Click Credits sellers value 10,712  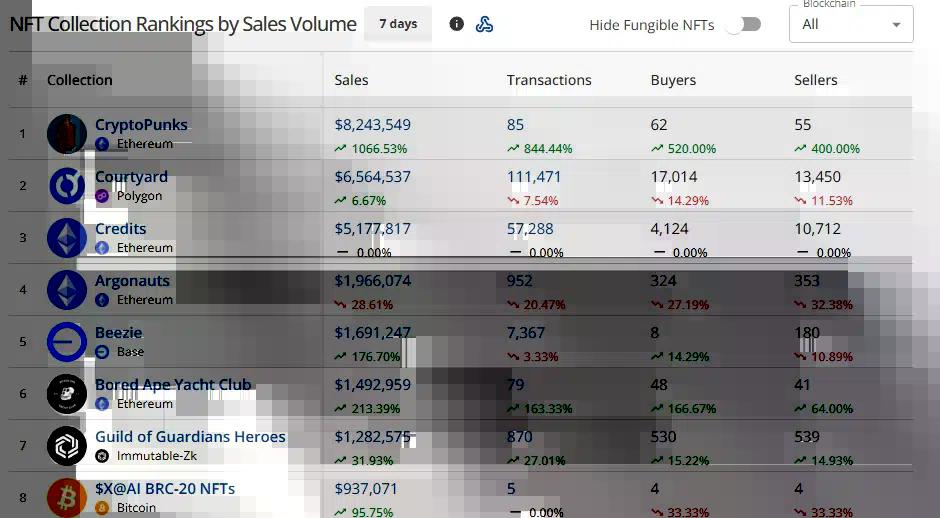[x=818, y=228]
